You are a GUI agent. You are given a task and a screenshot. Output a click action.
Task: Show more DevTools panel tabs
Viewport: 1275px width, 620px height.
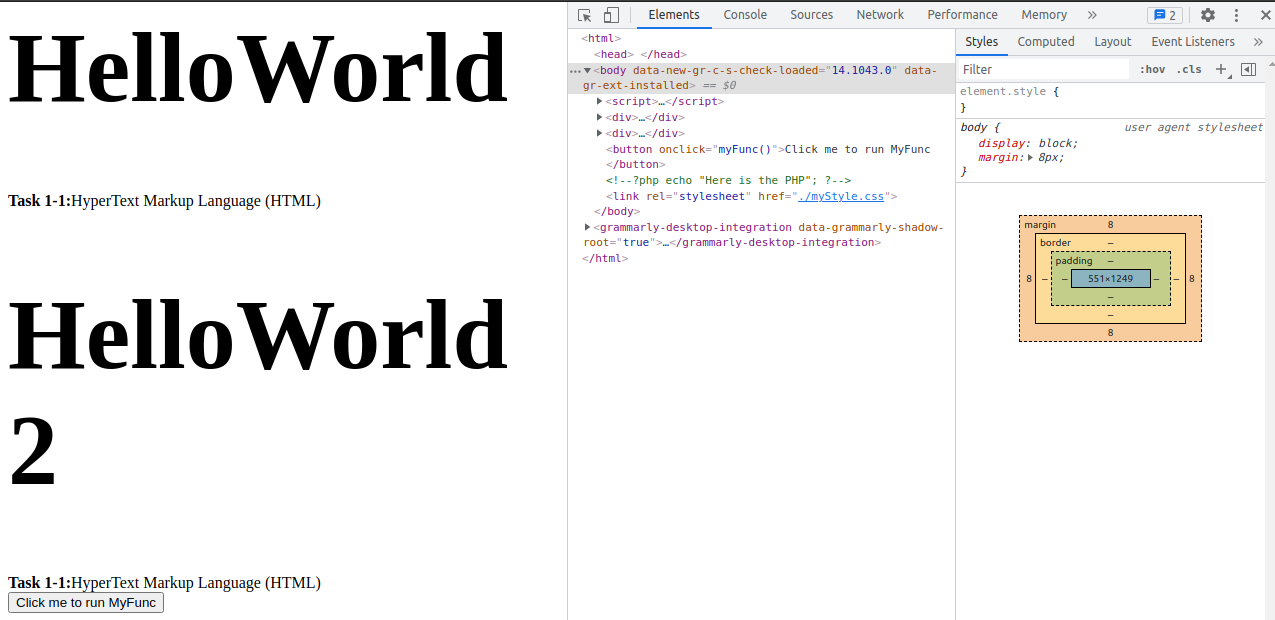[x=1092, y=15]
